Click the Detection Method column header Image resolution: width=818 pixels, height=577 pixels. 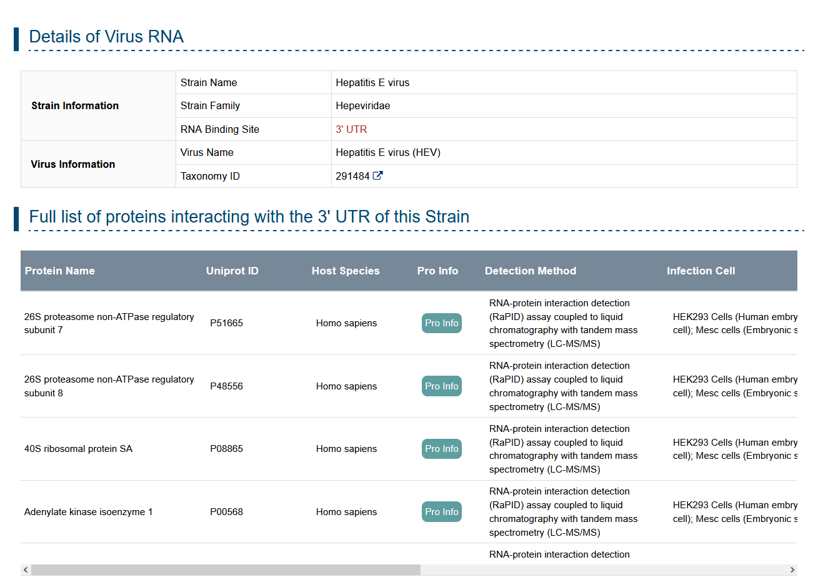tap(530, 271)
